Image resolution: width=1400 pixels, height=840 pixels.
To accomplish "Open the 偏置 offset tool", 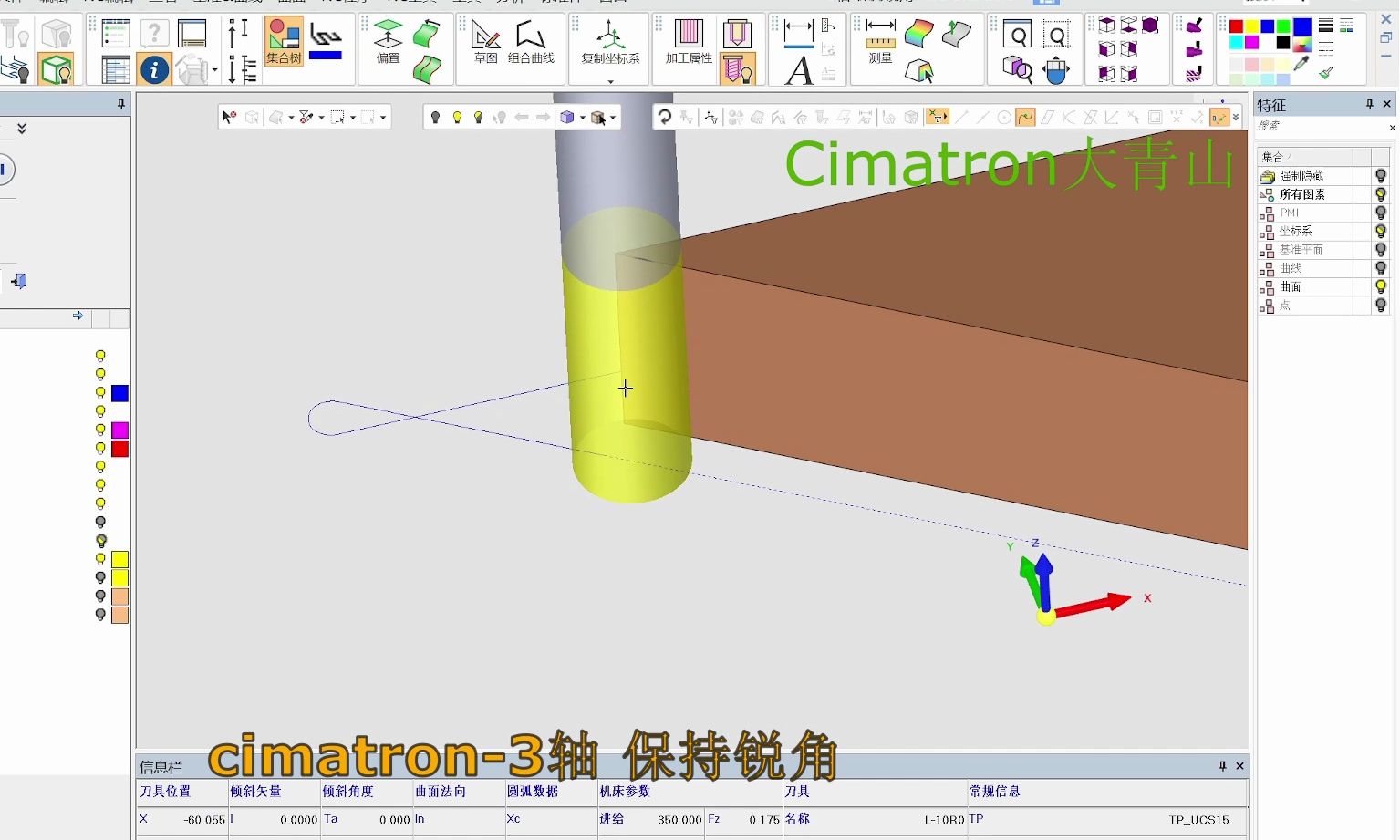I will (388, 42).
